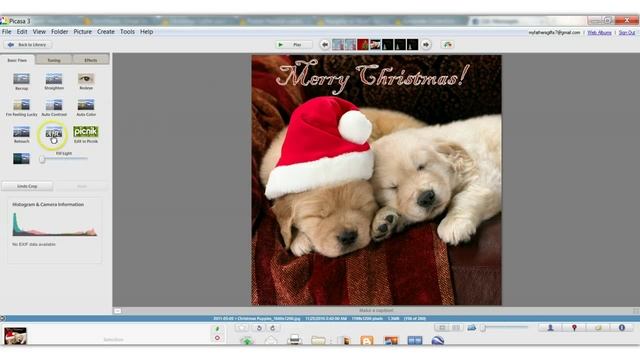Image resolution: width=640 pixels, height=360 pixels.
Task: Apply Auto Color to the photo
Action: pyautogui.click(x=86, y=108)
